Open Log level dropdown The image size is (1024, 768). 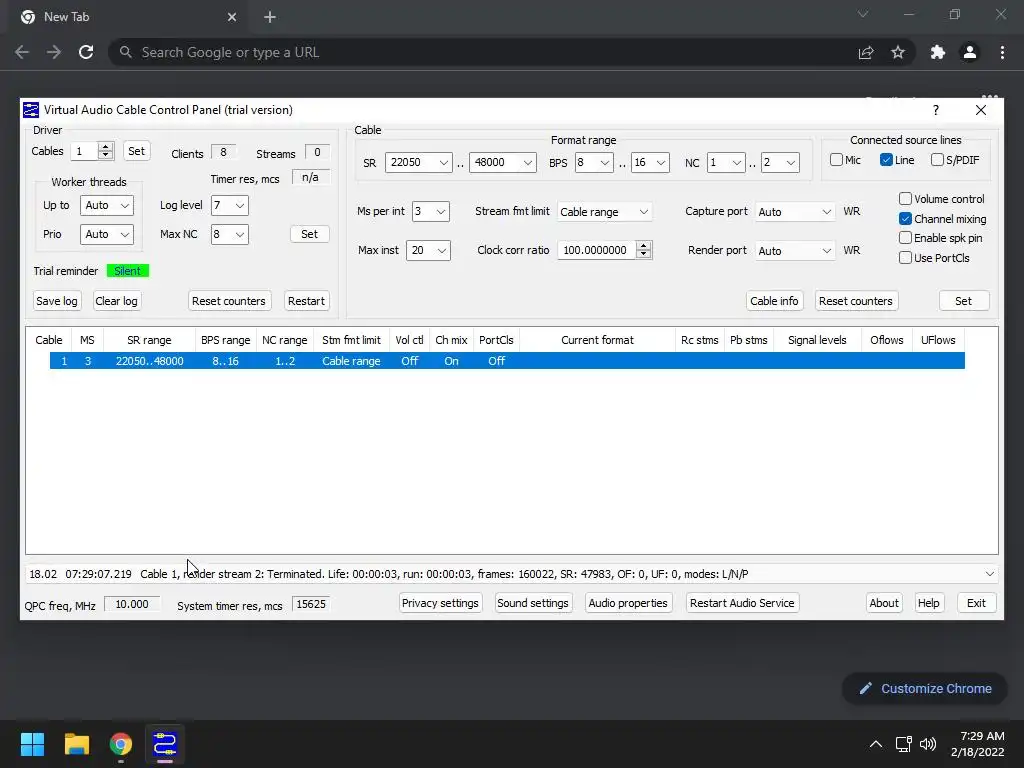pos(229,205)
